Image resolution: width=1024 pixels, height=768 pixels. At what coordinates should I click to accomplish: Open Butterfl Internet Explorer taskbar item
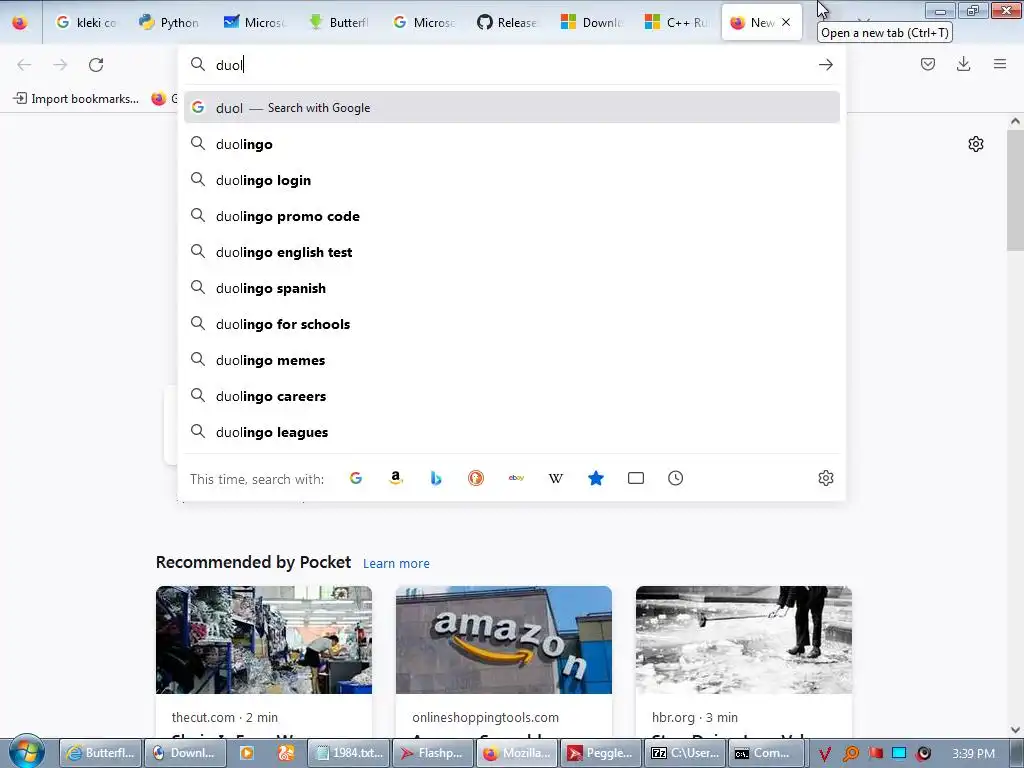pyautogui.click(x=101, y=753)
